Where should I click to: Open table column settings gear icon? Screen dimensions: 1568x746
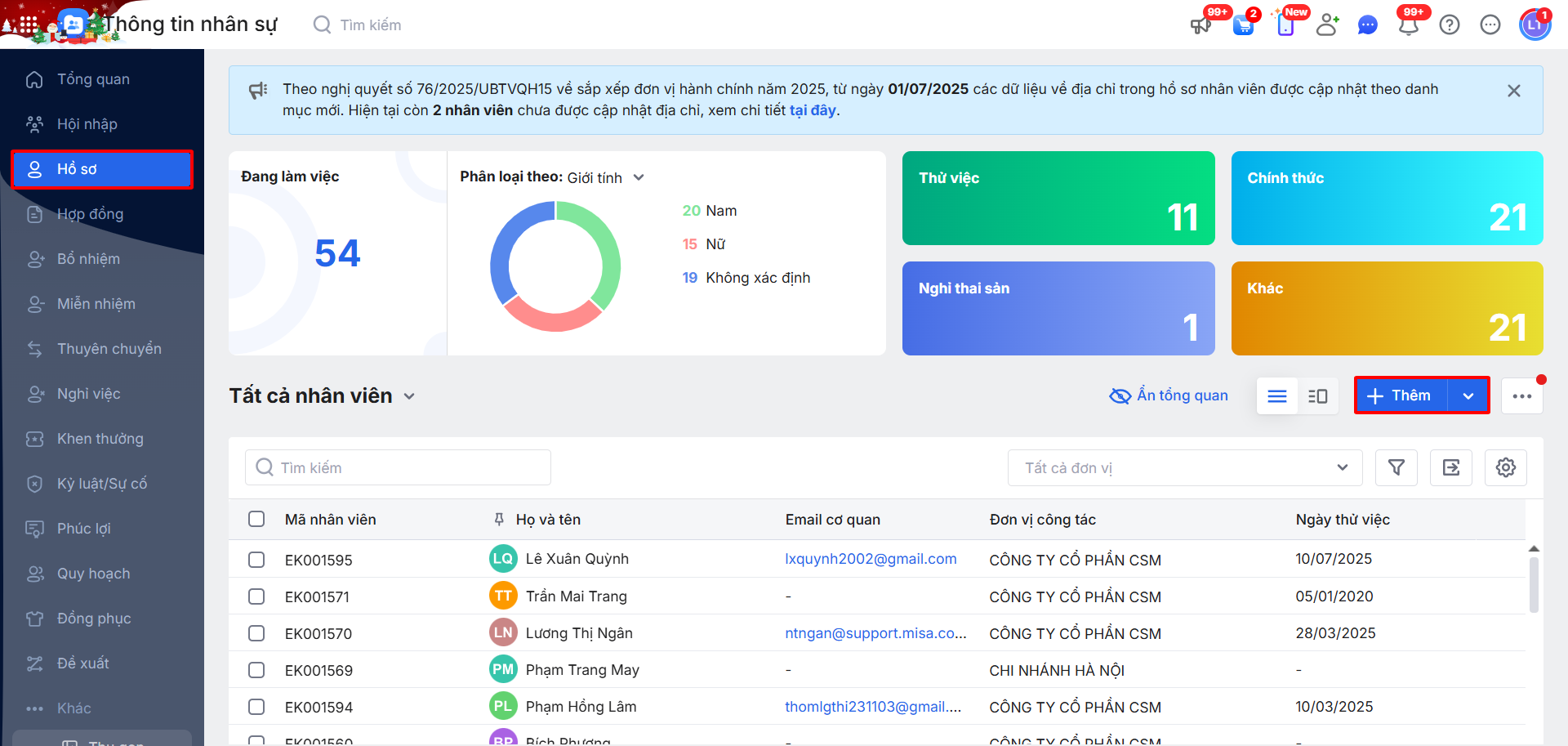tap(1505, 467)
